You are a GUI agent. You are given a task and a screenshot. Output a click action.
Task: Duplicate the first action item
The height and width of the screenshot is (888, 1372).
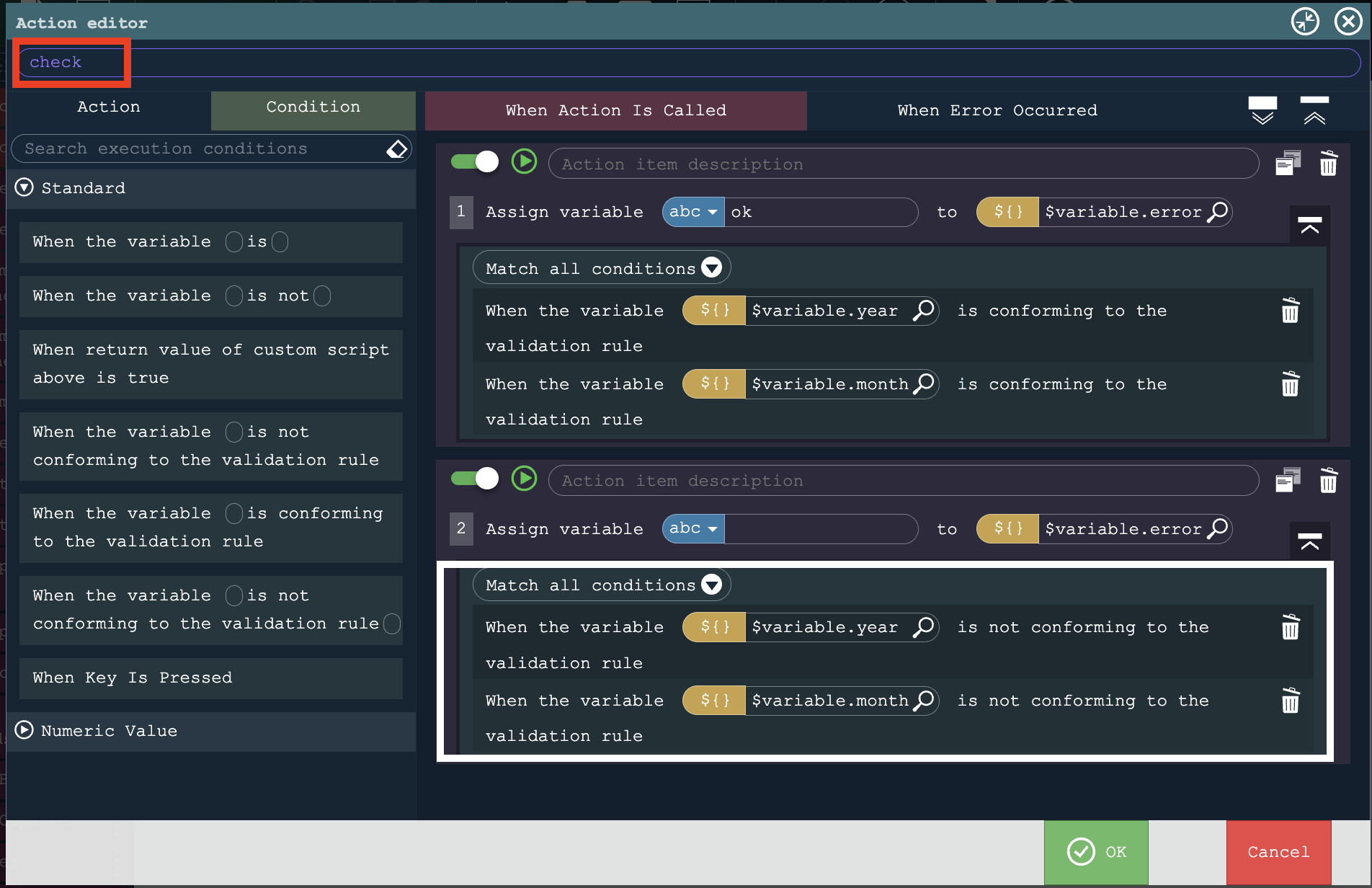[1288, 164]
